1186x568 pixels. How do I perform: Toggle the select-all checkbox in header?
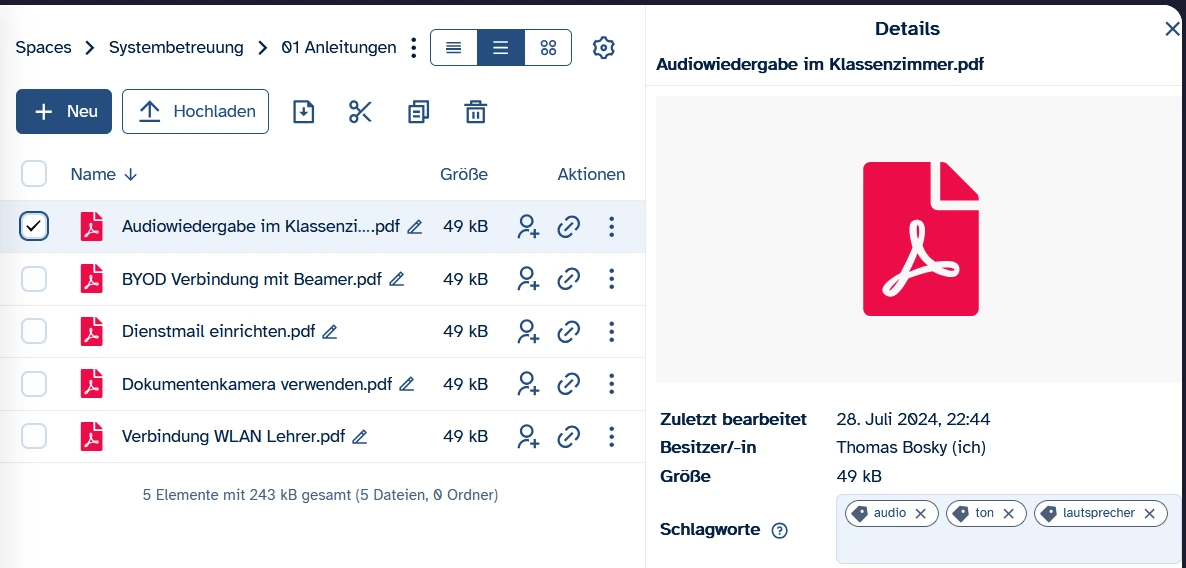tap(34, 174)
